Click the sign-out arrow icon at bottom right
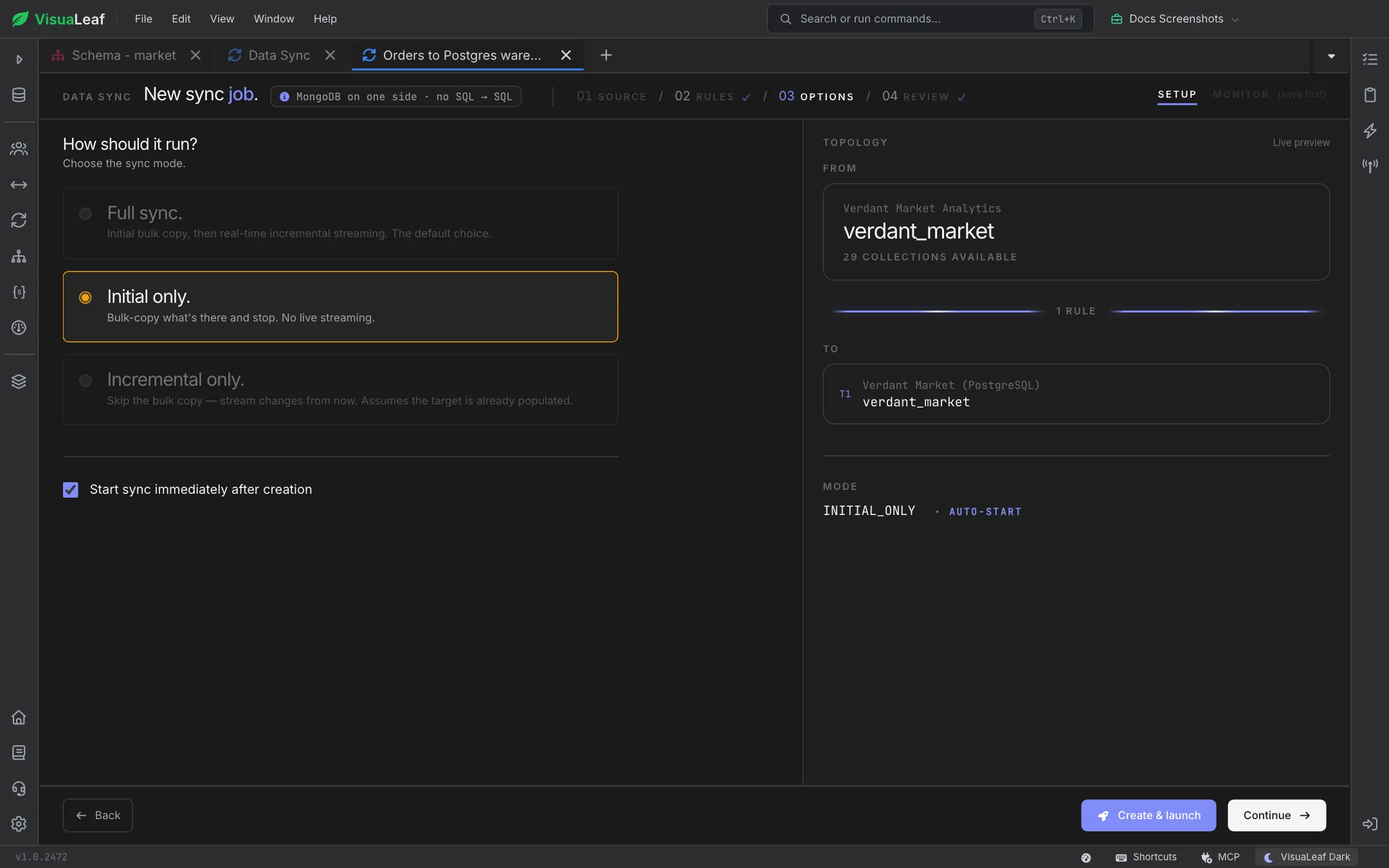This screenshot has height=868, width=1389. point(1370,824)
